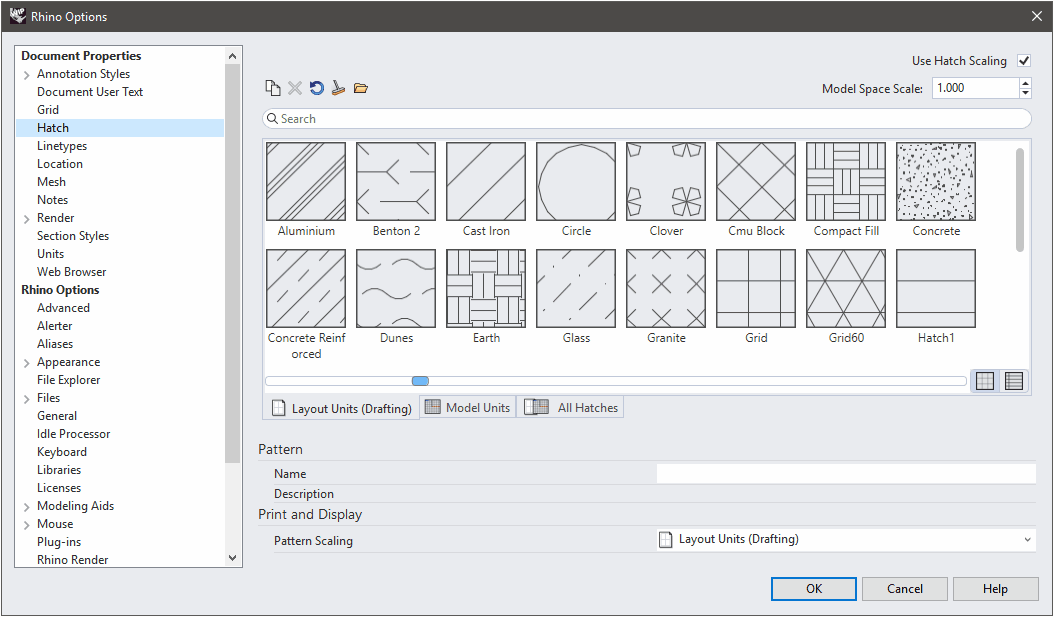Switch to list view of hatches
This screenshot has height=617, width=1054.
coord(1014,381)
